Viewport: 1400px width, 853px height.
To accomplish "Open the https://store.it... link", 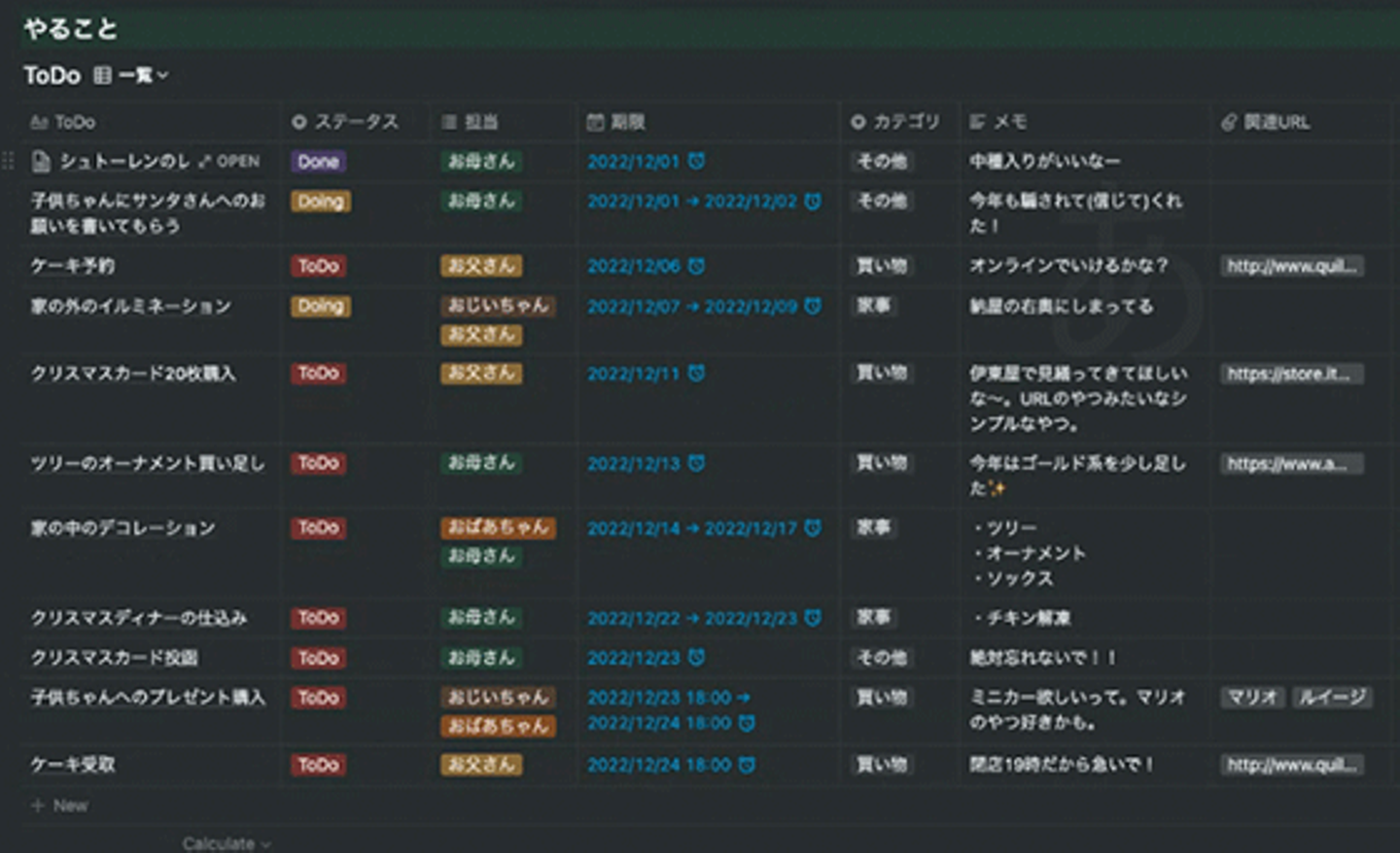I will [x=1292, y=373].
